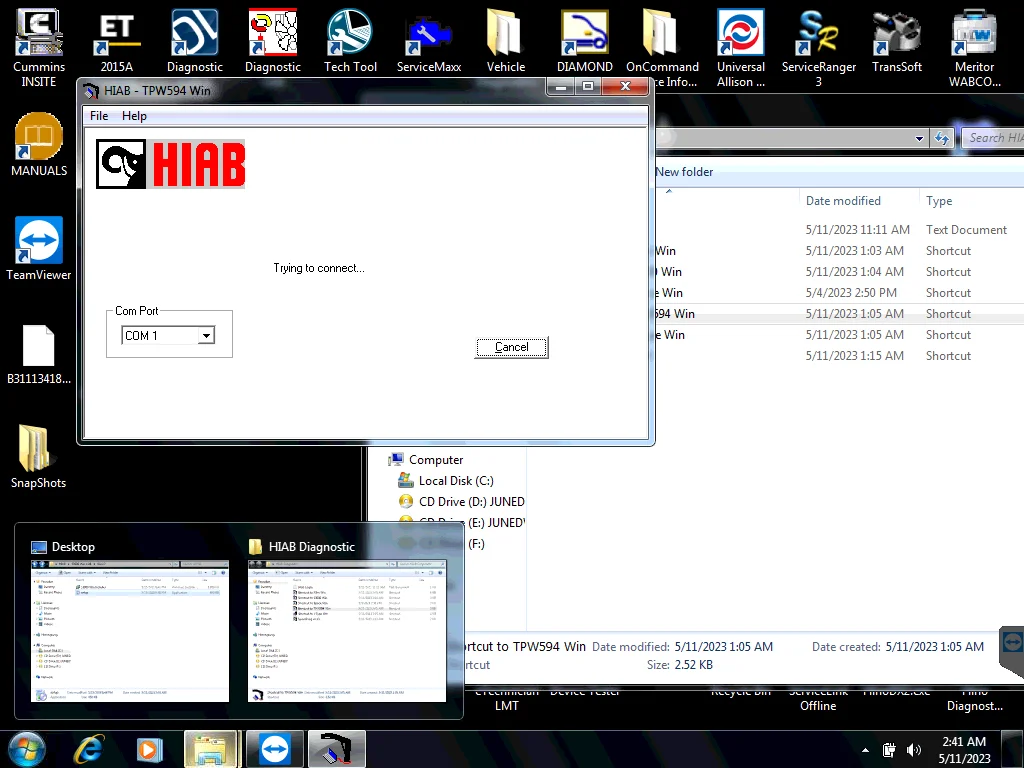Click the TeamViewer desktop shortcut
This screenshot has width=1024, height=768.
[39, 243]
